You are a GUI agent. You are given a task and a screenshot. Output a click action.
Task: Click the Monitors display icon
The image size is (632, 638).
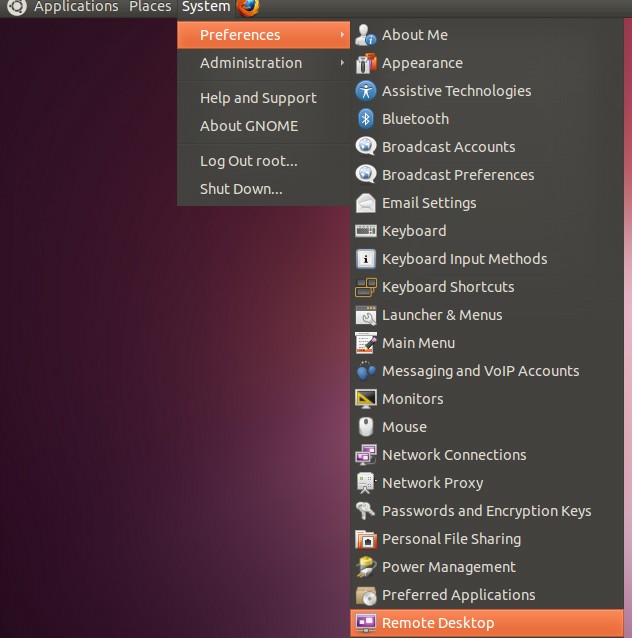point(365,399)
